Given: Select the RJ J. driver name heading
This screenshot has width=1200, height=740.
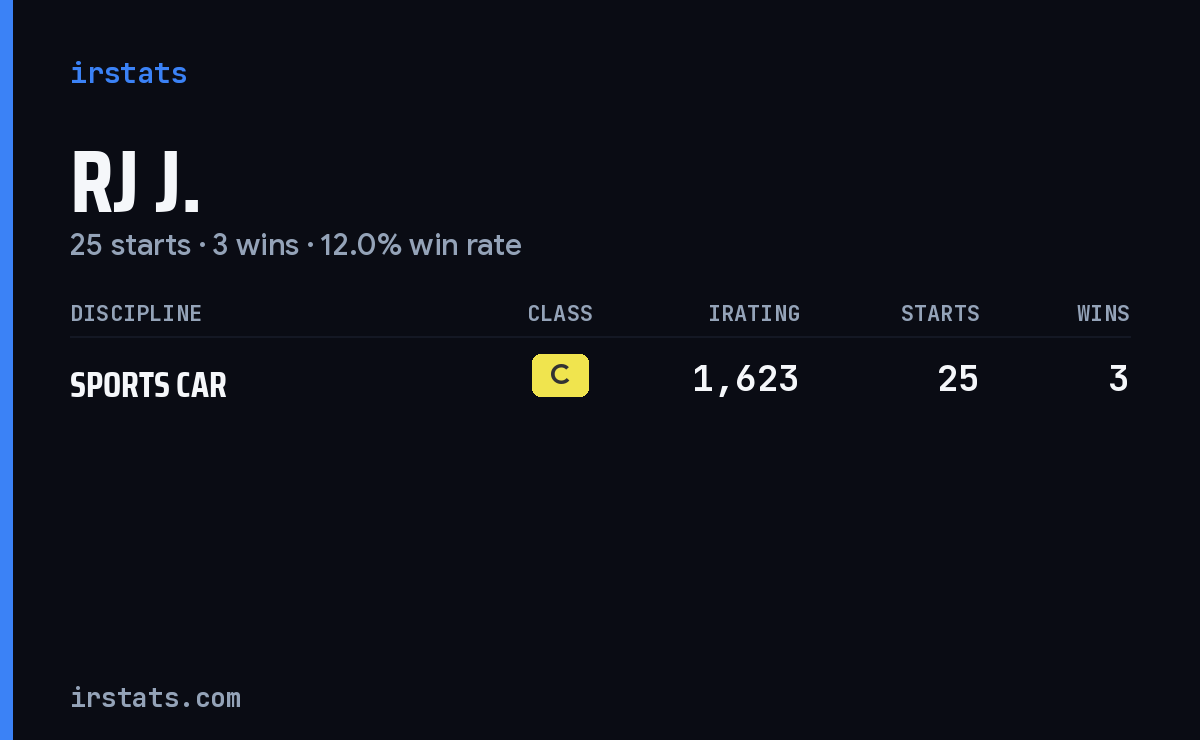Looking at the screenshot, I should pyautogui.click(x=135, y=183).
